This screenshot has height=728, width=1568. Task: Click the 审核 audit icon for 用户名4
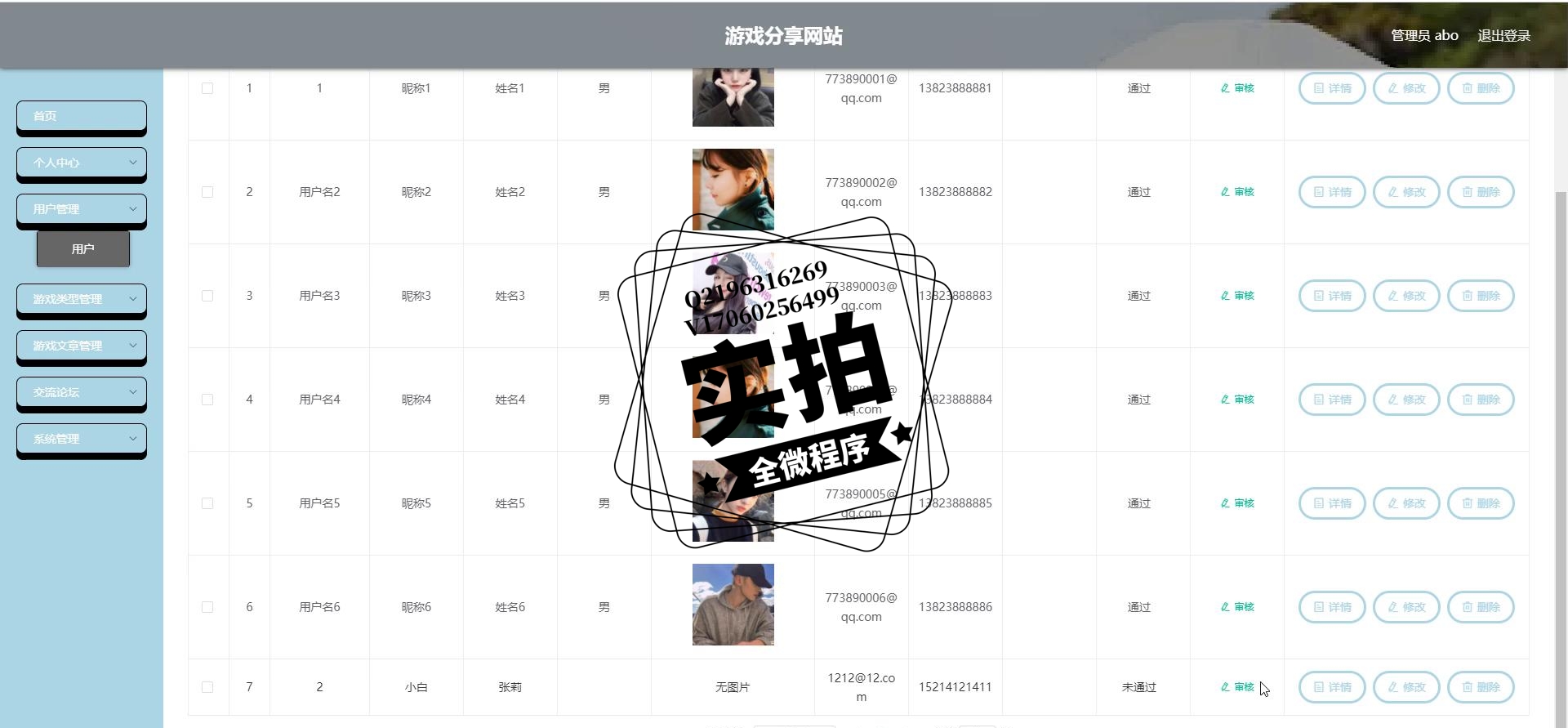click(x=1237, y=400)
